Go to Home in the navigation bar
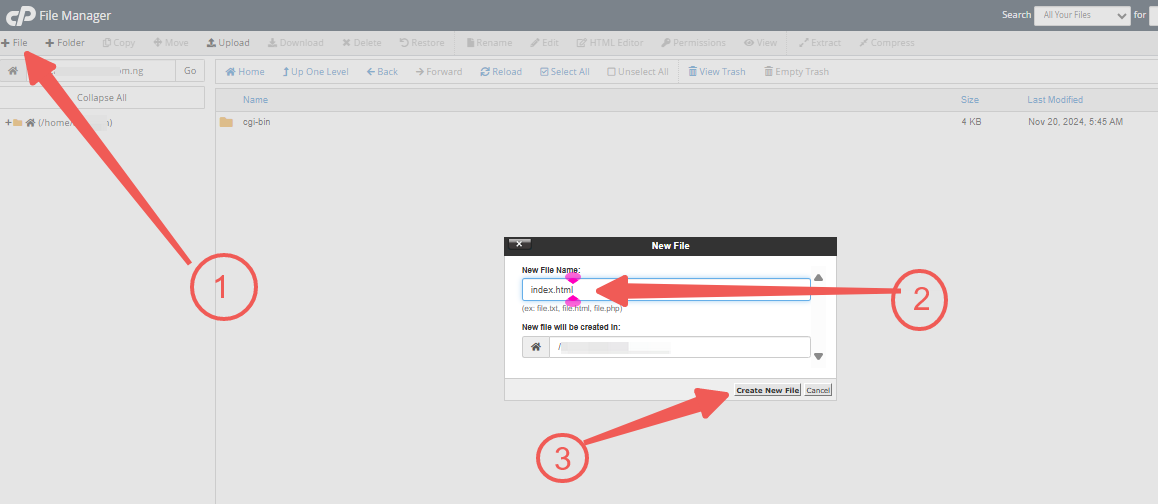The width and height of the screenshot is (1158, 504). 244,72
